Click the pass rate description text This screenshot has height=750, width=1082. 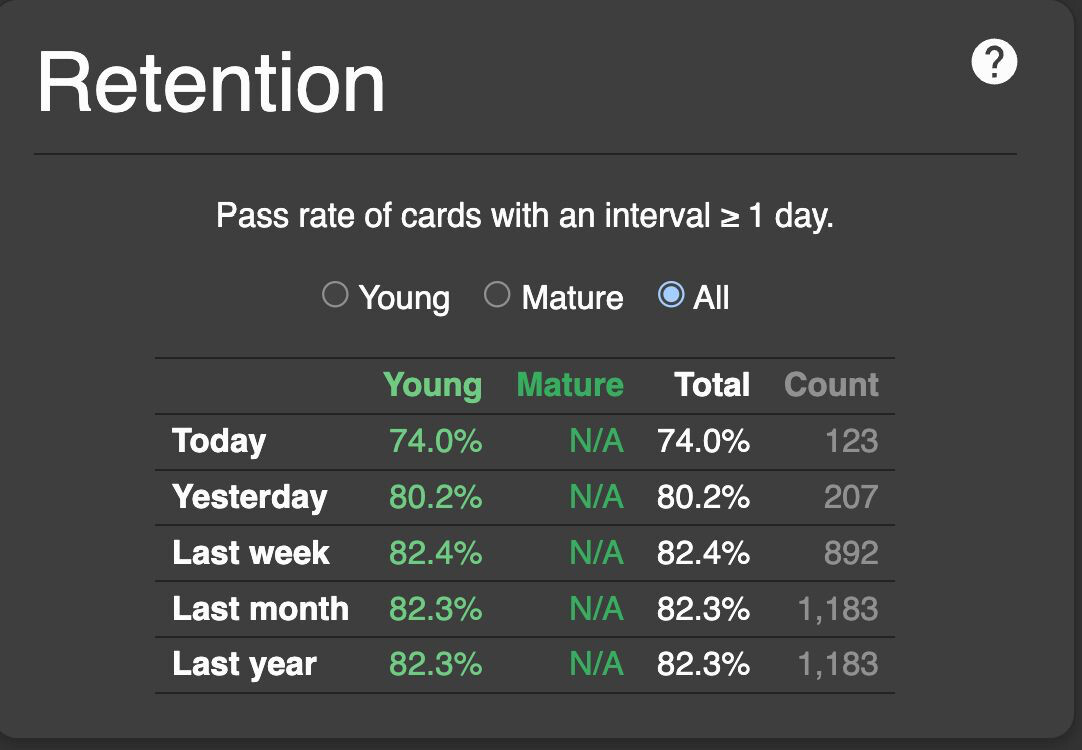525,216
